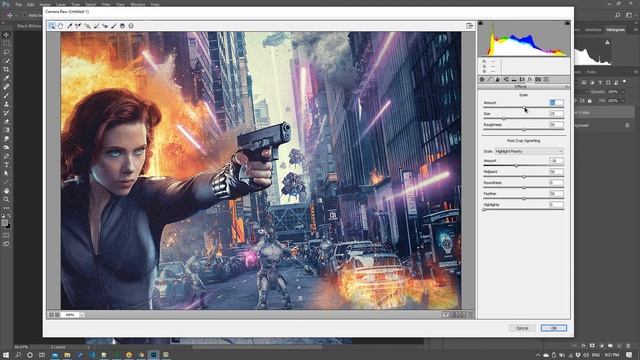Open the Edit menu
This screenshot has height=360, width=640.
(x=31, y=4)
